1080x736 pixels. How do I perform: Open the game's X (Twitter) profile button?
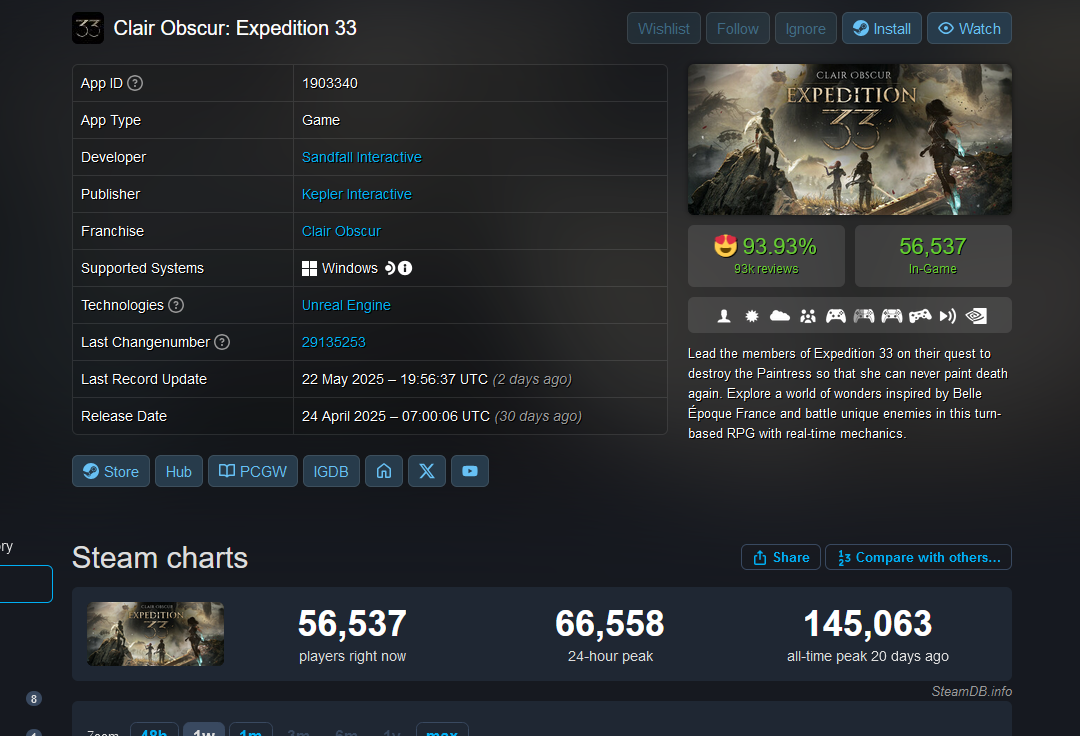[x=427, y=471]
